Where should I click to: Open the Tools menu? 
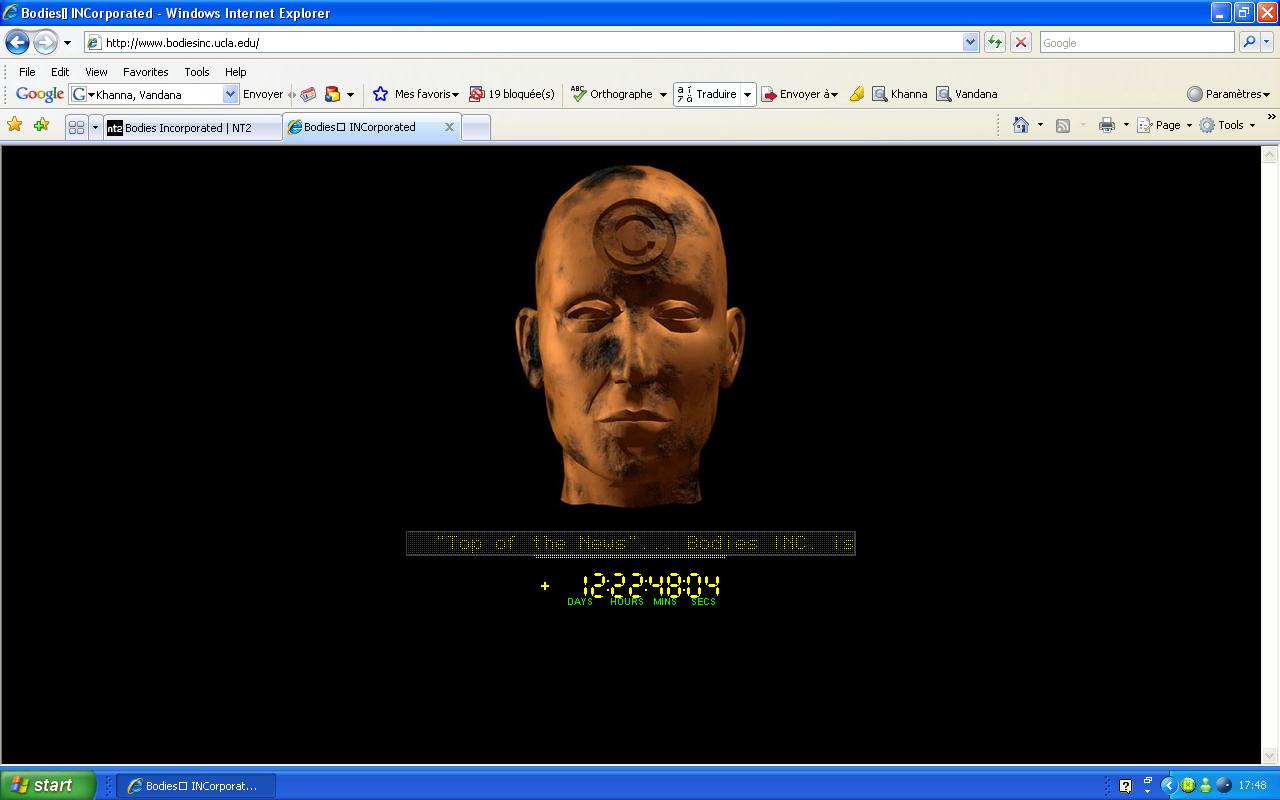[x=197, y=72]
